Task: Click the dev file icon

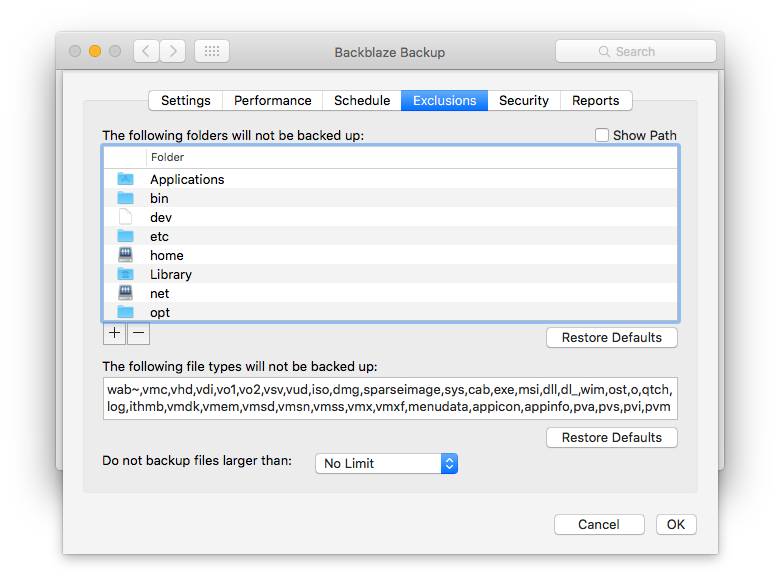Action: 125,217
